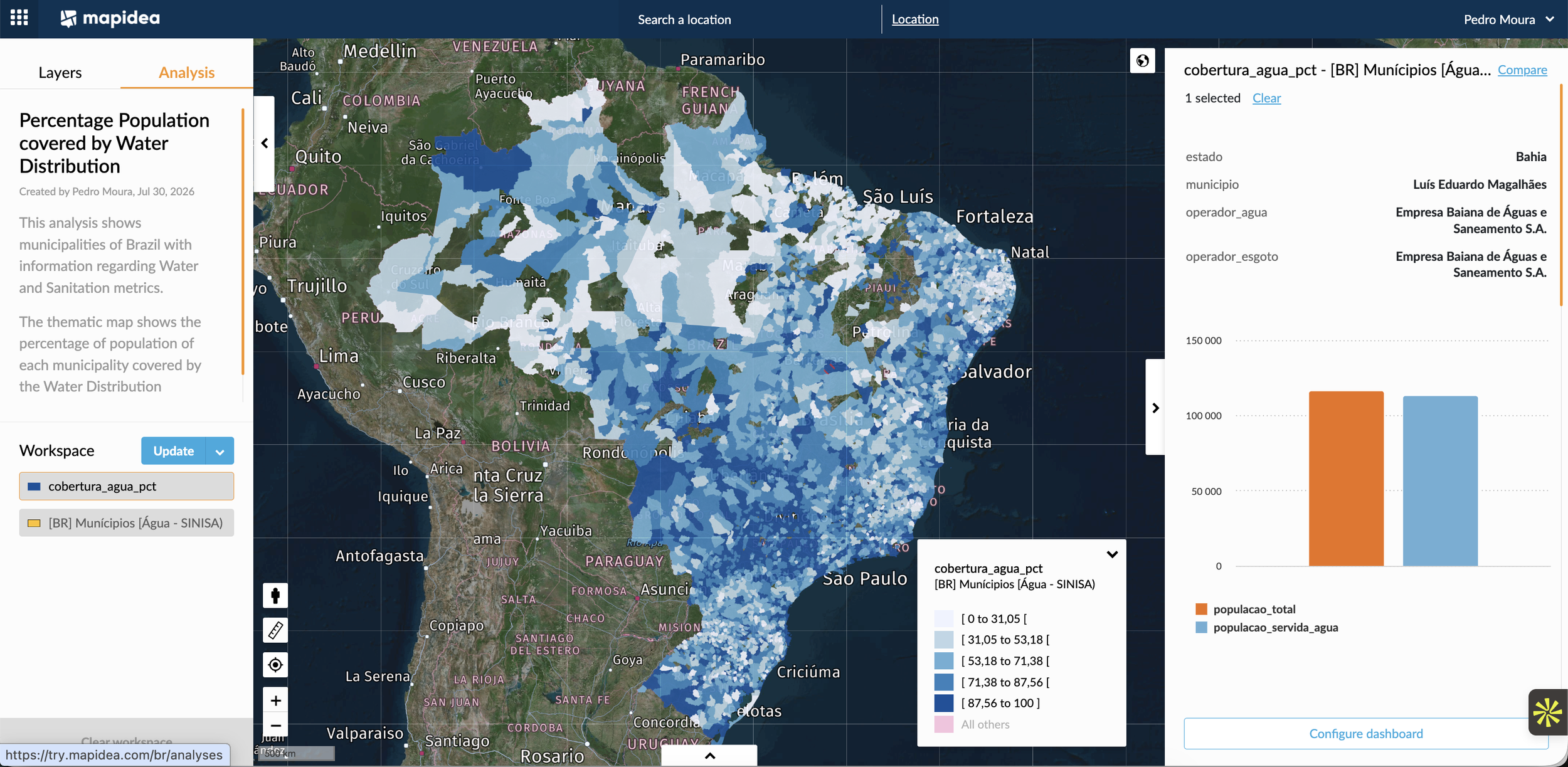The height and width of the screenshot is (767, 1568).
Task: Click the [ 31,05 to 53,18 [ legend swatch
Action: click(943, 640)
